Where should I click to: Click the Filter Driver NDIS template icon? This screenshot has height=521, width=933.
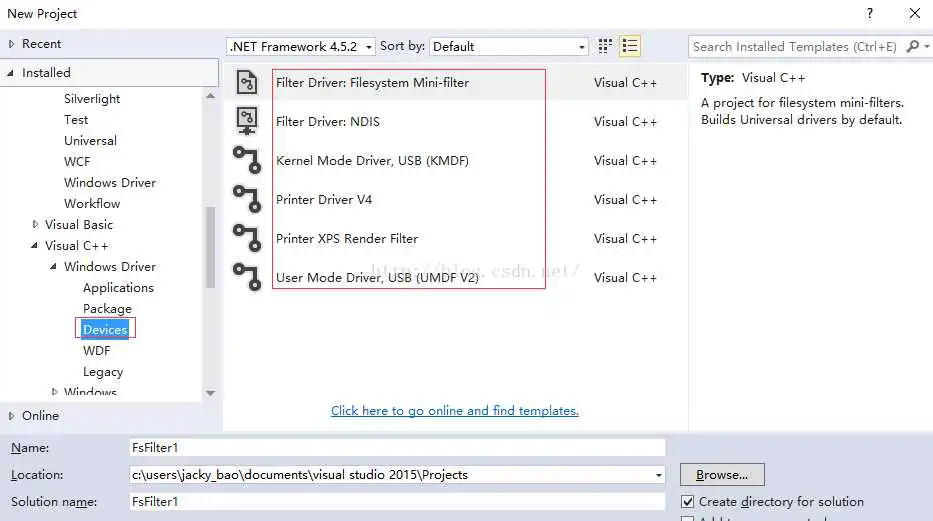click(246, 122)
